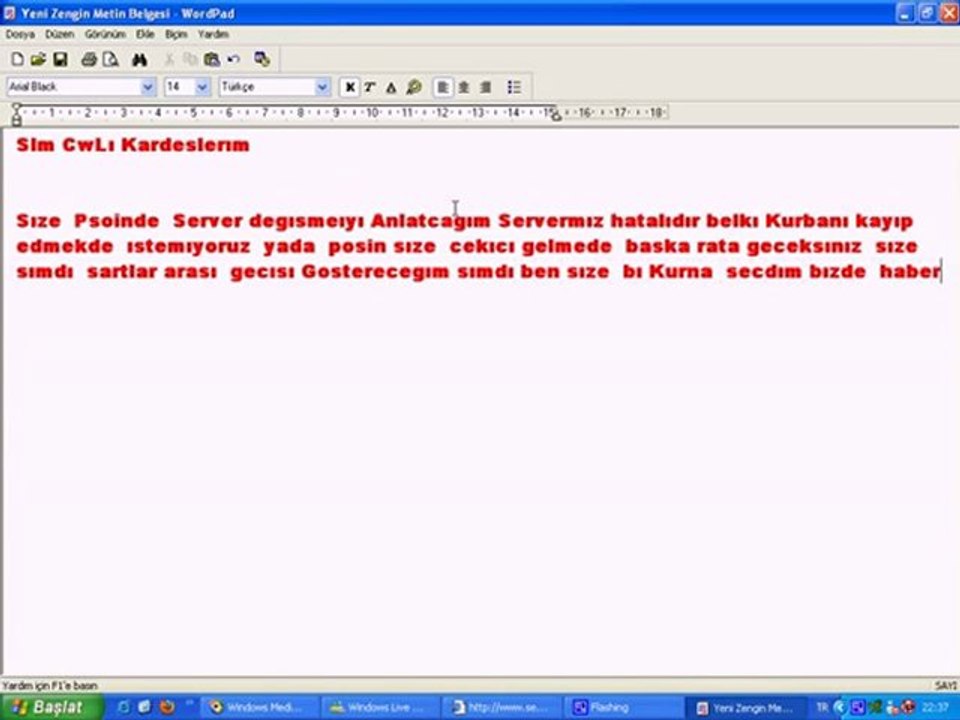Open the text color palette button
The height and width of the screenshot is (720, 960).
tap(414, 88)
